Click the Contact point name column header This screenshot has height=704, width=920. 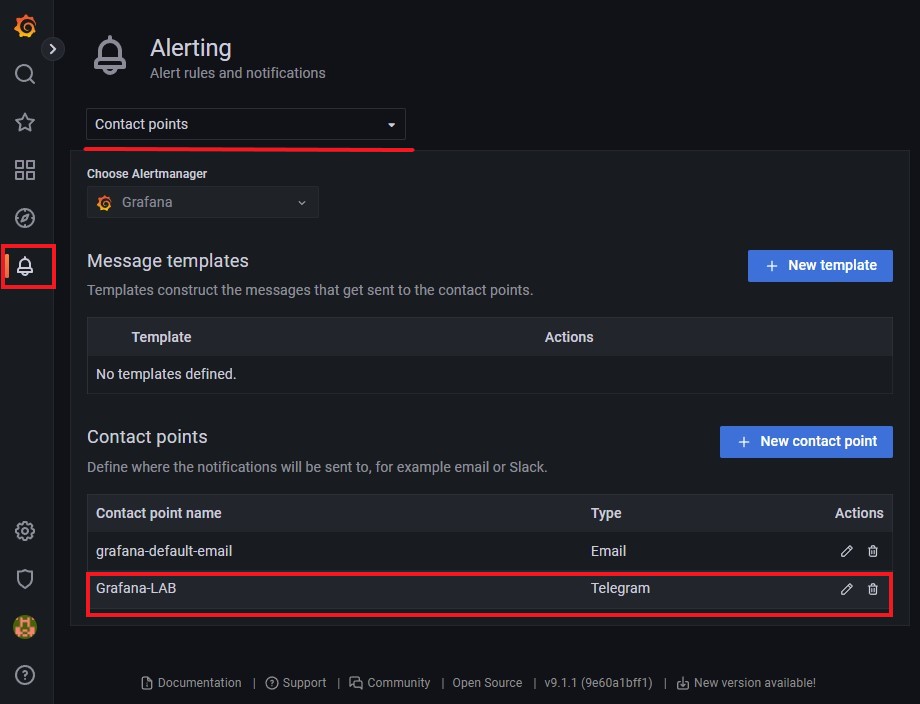158,513
